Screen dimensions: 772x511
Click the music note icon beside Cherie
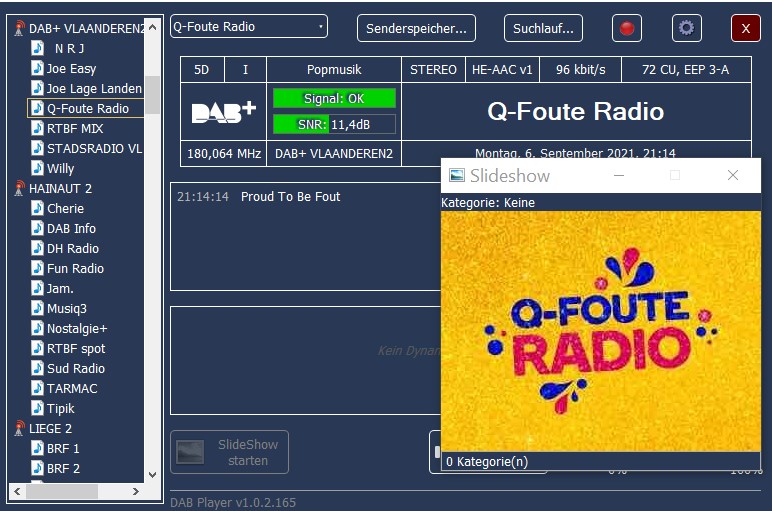(x=37, y=209)
